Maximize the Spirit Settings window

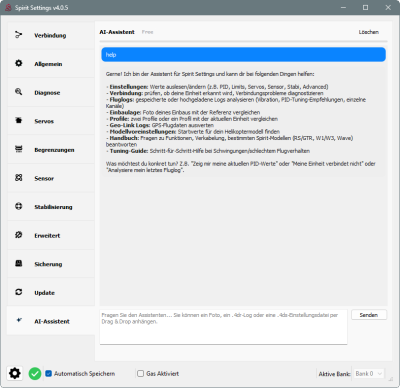click(x=366, y=7)
